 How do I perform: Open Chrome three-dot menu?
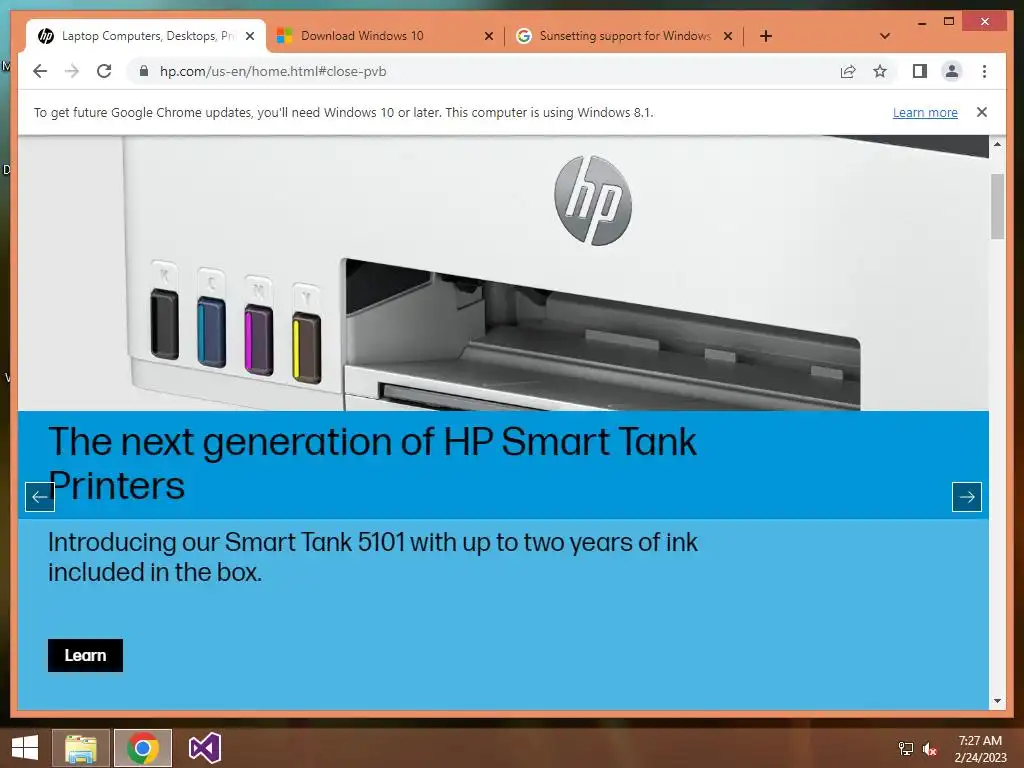(984, 71)
